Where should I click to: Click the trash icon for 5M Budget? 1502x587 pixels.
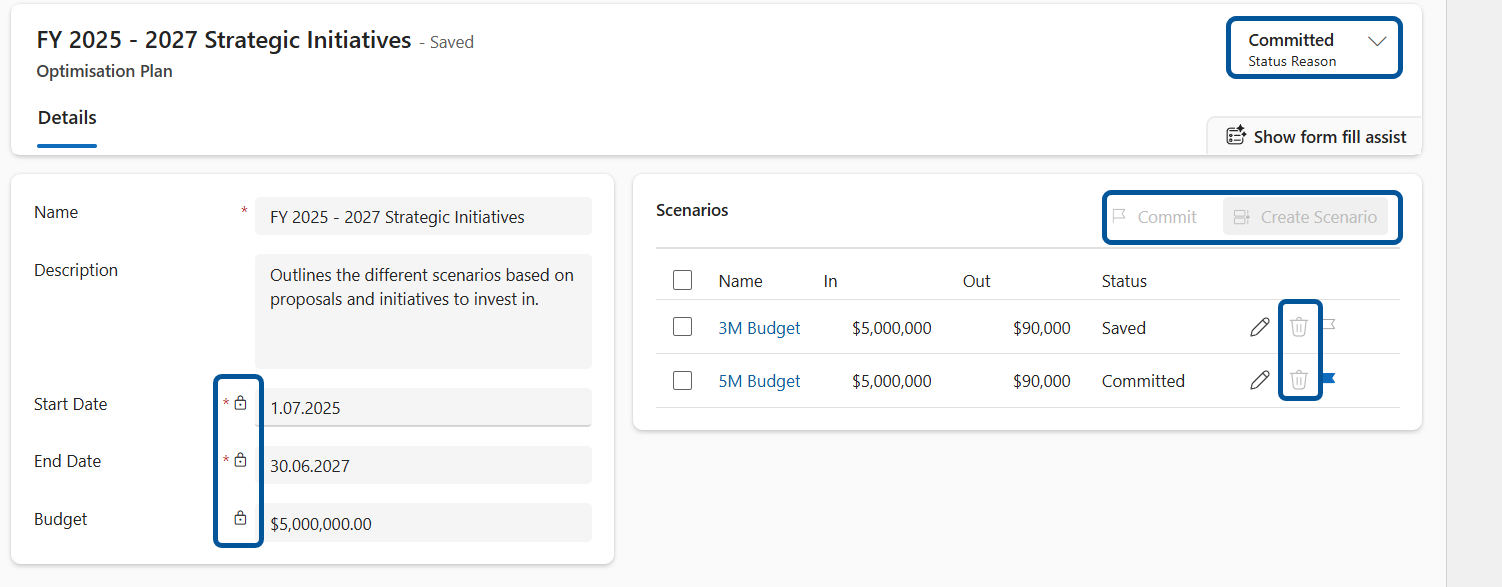[1299, 380]
